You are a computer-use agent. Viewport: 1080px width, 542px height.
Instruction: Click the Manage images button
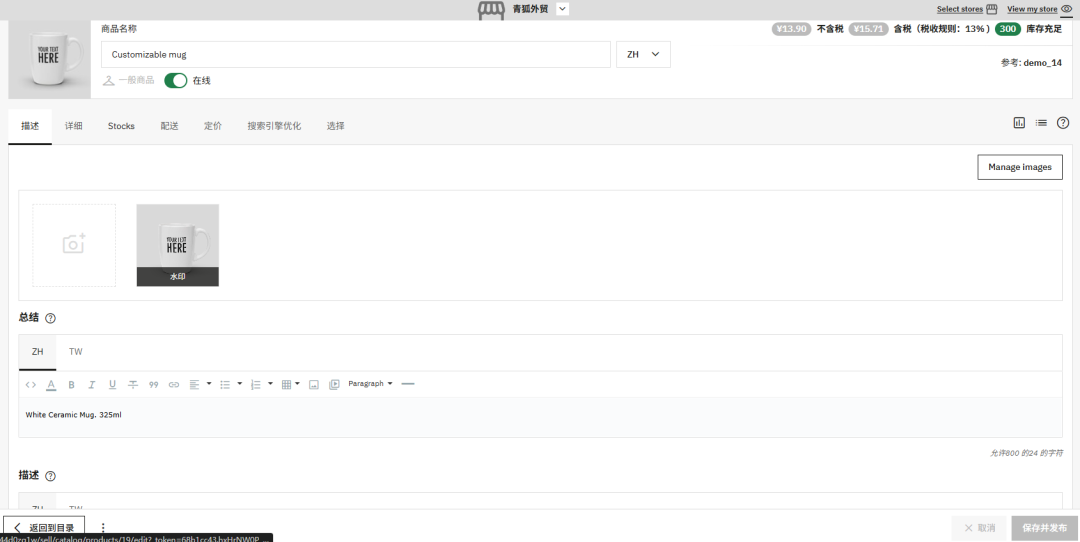pyautogui.click(x=1019, y=167)
